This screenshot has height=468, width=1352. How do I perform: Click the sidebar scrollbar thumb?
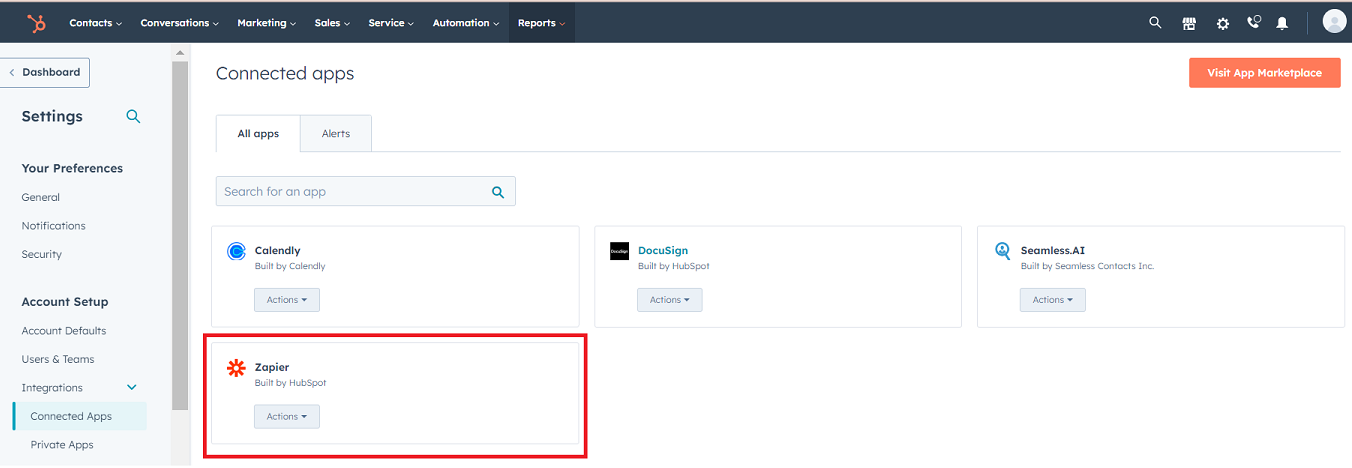[180, 235]
